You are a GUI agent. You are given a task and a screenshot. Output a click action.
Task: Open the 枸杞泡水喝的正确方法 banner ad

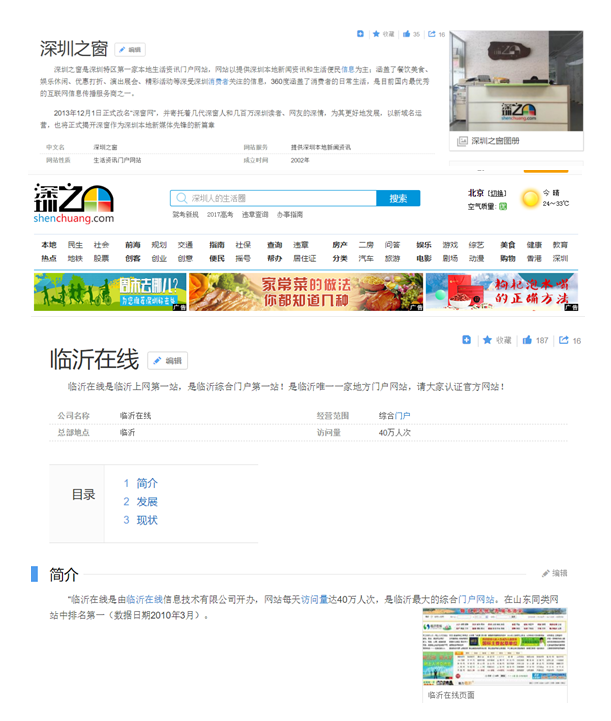point(502,292)
